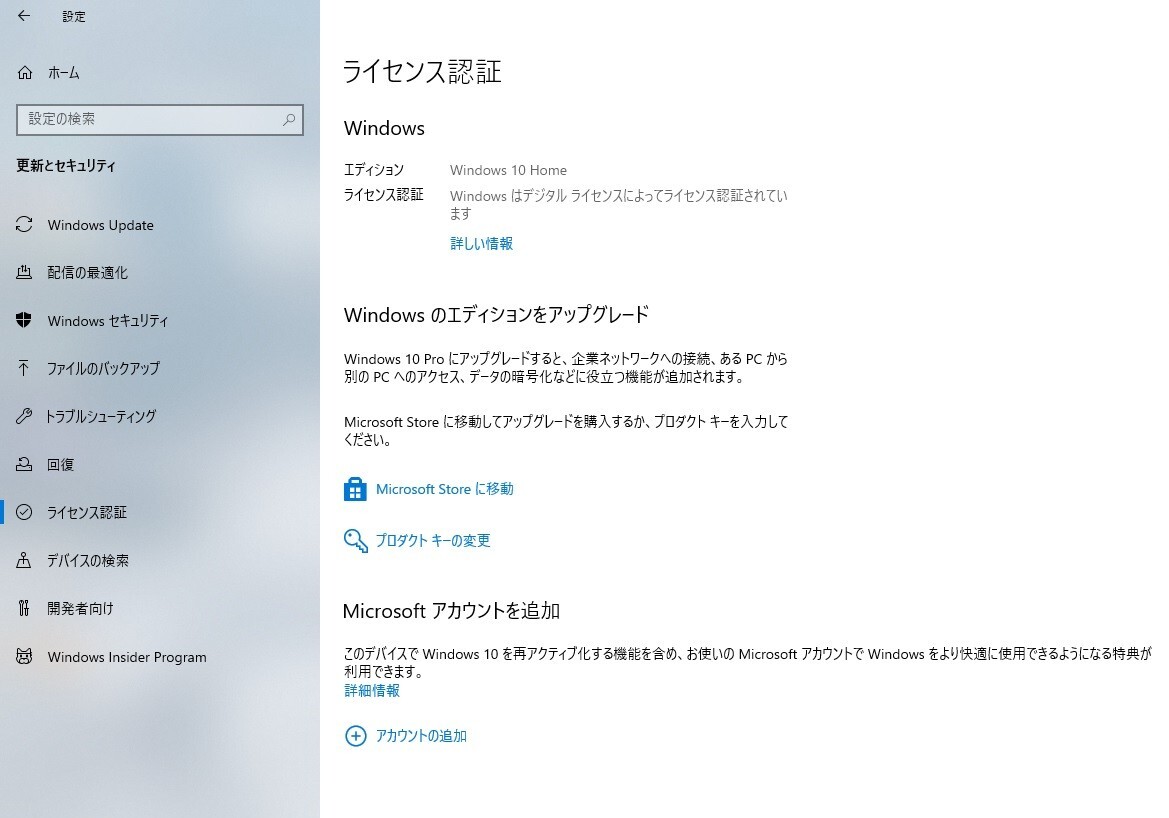Select トラブルシューティング in the sidebar
The image size is (1169, 818).
pyautogui.click(x=160, y=416)
